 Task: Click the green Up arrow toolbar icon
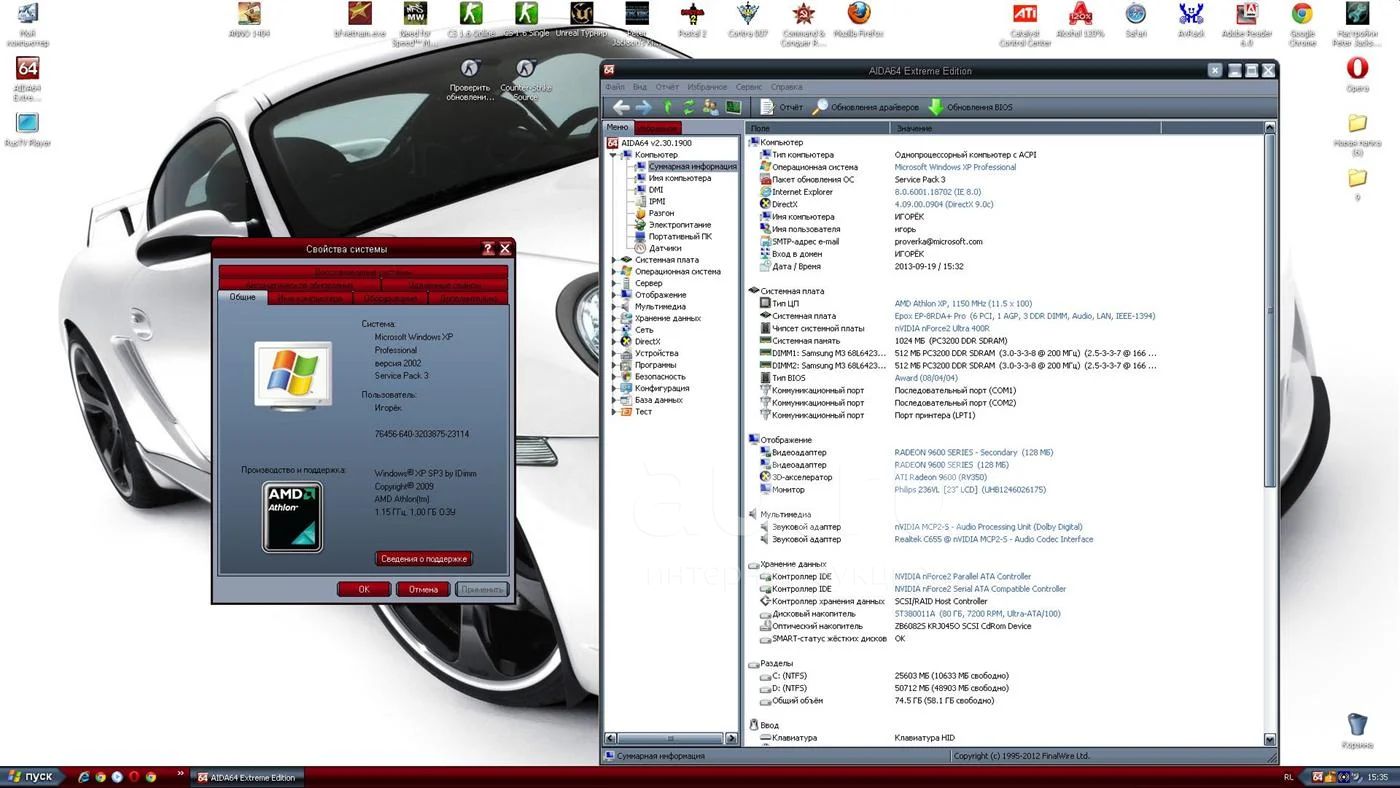tap(668, 107)
